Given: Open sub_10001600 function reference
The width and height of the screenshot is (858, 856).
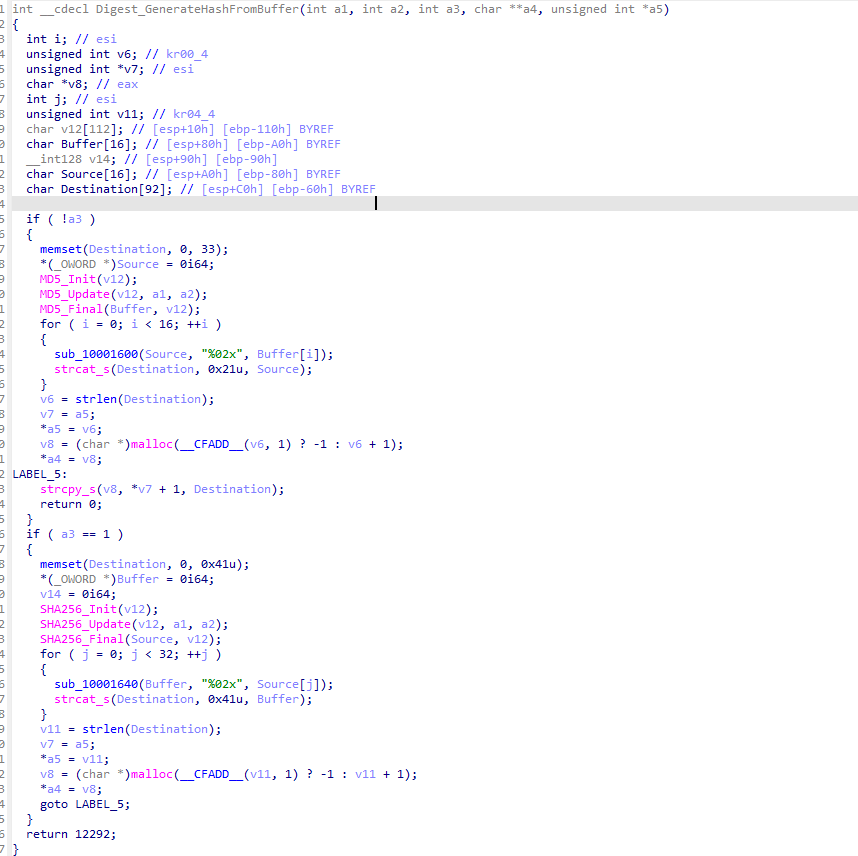Looking at the screenshot, I should 96,354.
